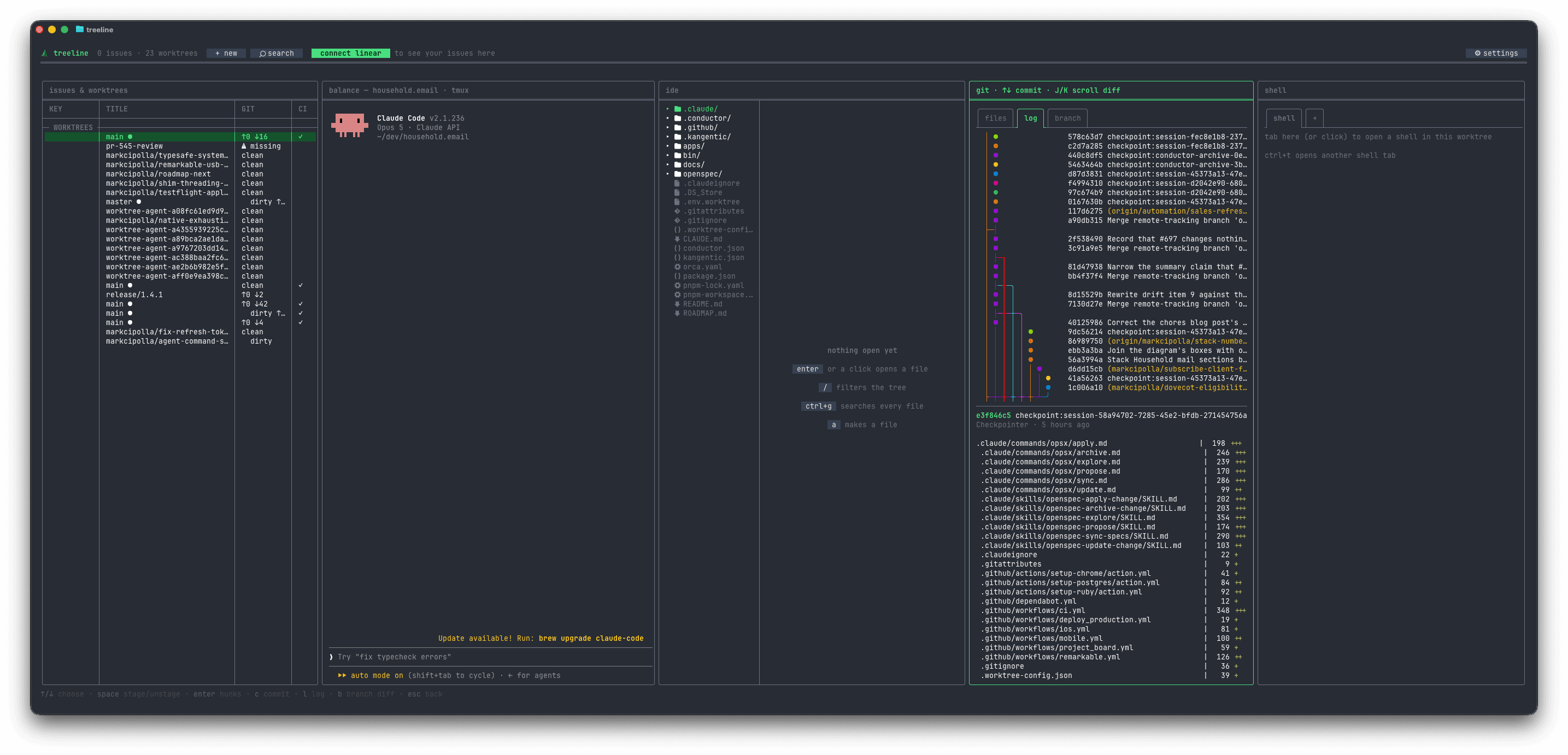Click the markdown icon of README.md
This screenshot has height=755, width=1568.
[677, 304]
